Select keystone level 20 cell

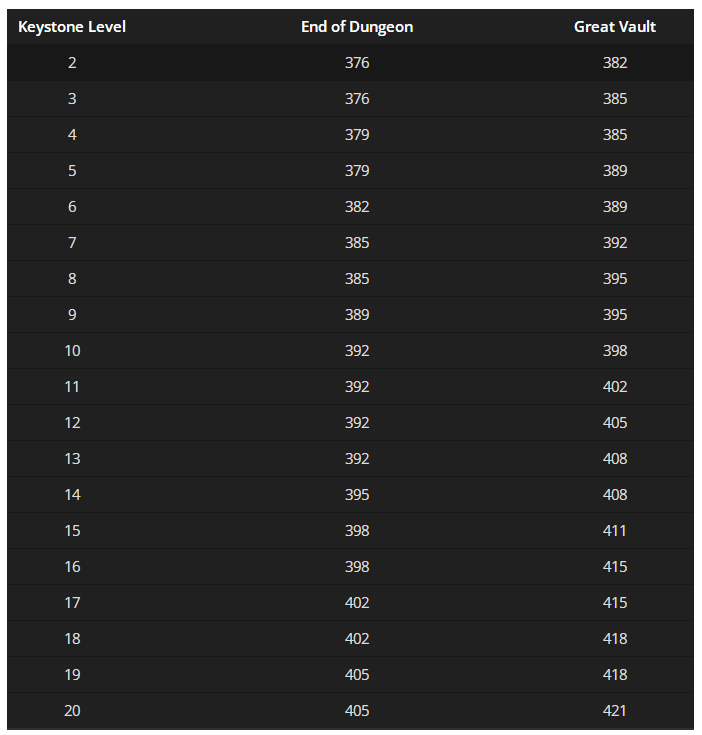coord(72,711)
